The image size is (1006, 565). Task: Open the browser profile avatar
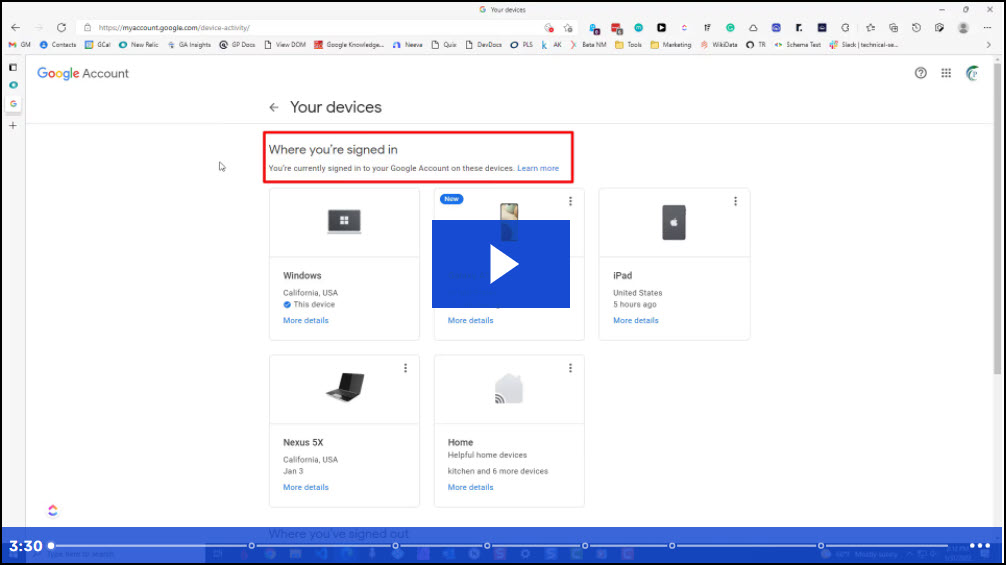(x=963, y=28)
